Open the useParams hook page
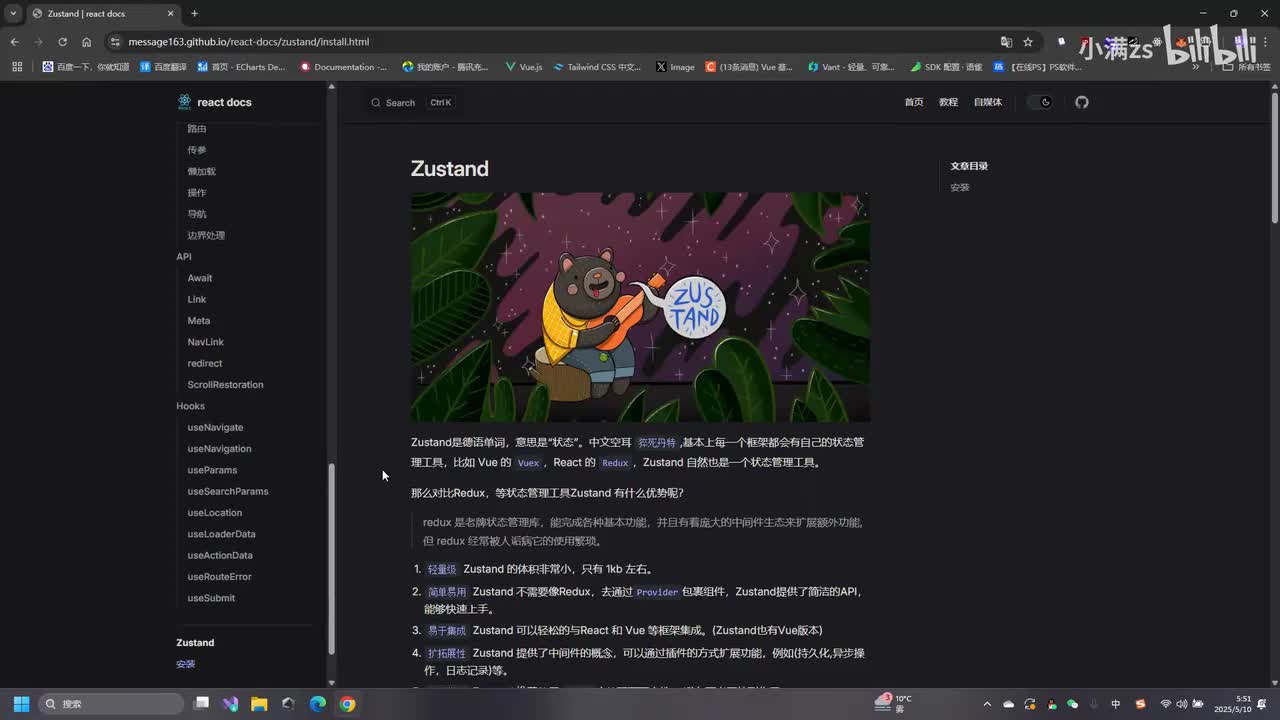The image size is (1280, 720). click(212, 470)
